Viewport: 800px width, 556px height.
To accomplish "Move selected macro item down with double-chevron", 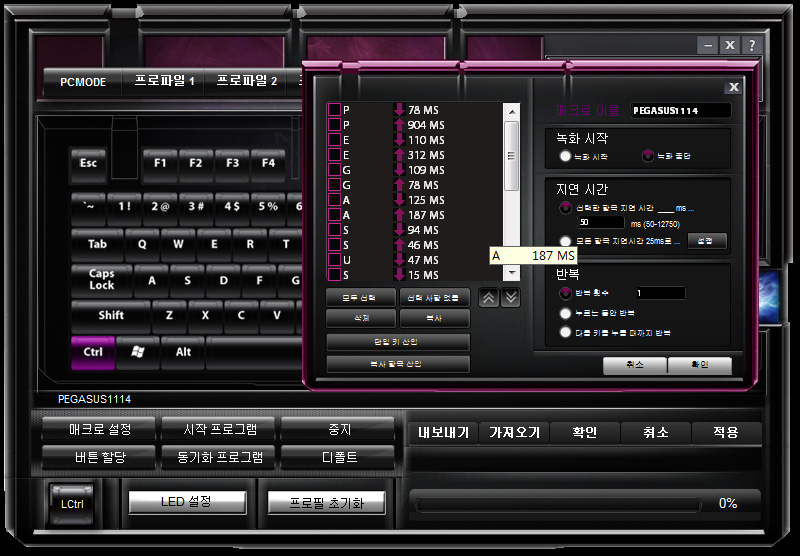I will 511,297.
